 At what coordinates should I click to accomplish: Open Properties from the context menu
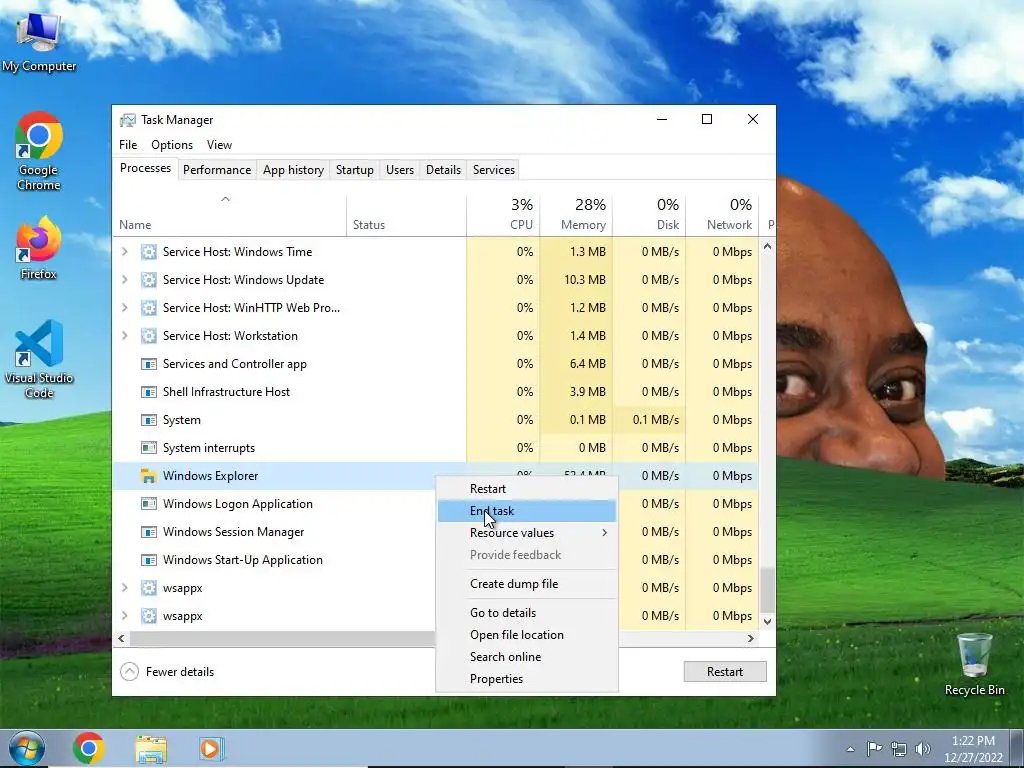pos(527,679)
